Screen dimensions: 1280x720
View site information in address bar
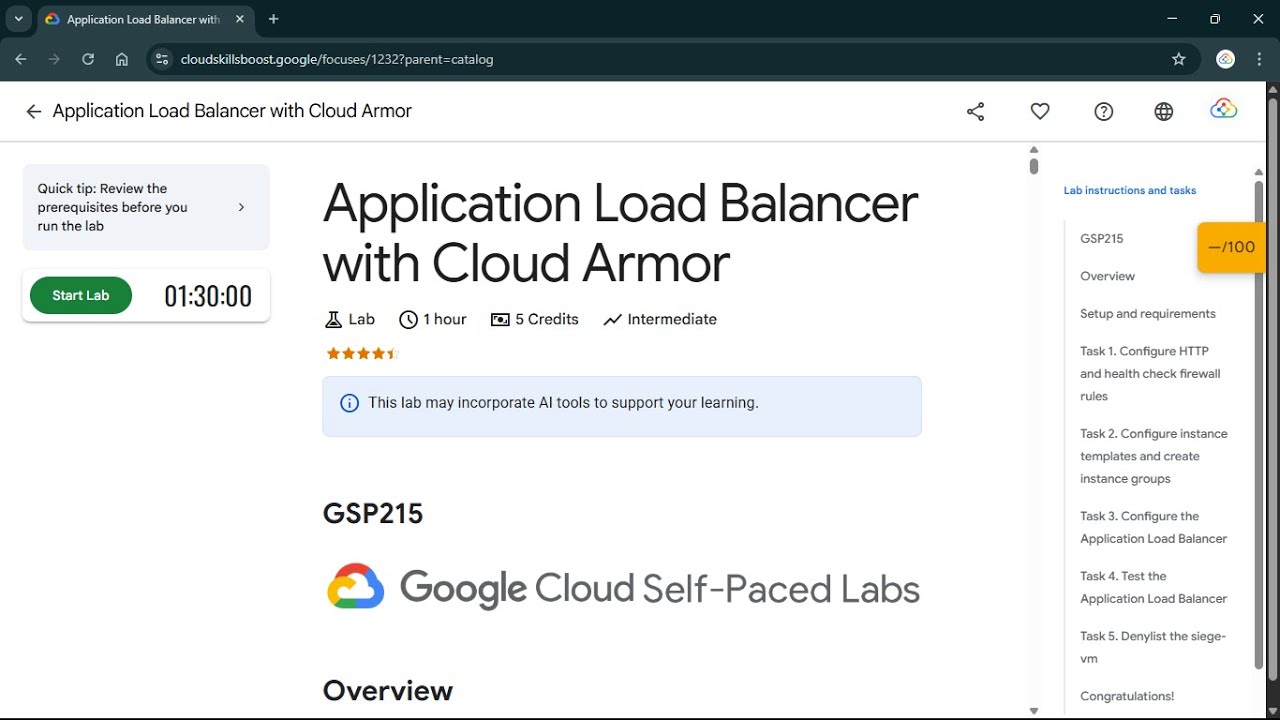pyautogui.click(x=163, y=59)
